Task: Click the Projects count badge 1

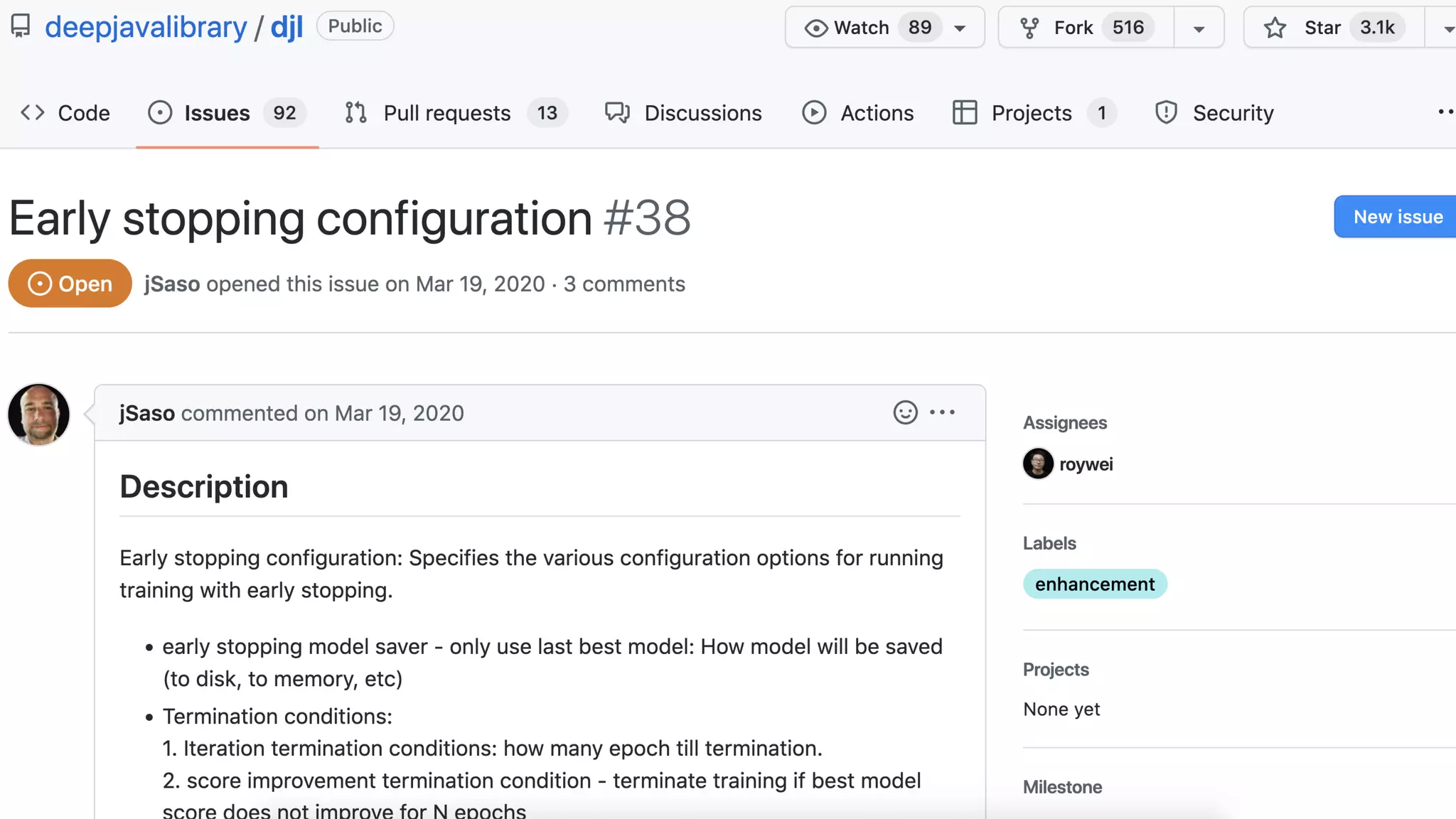Action: pos(1101,112)
